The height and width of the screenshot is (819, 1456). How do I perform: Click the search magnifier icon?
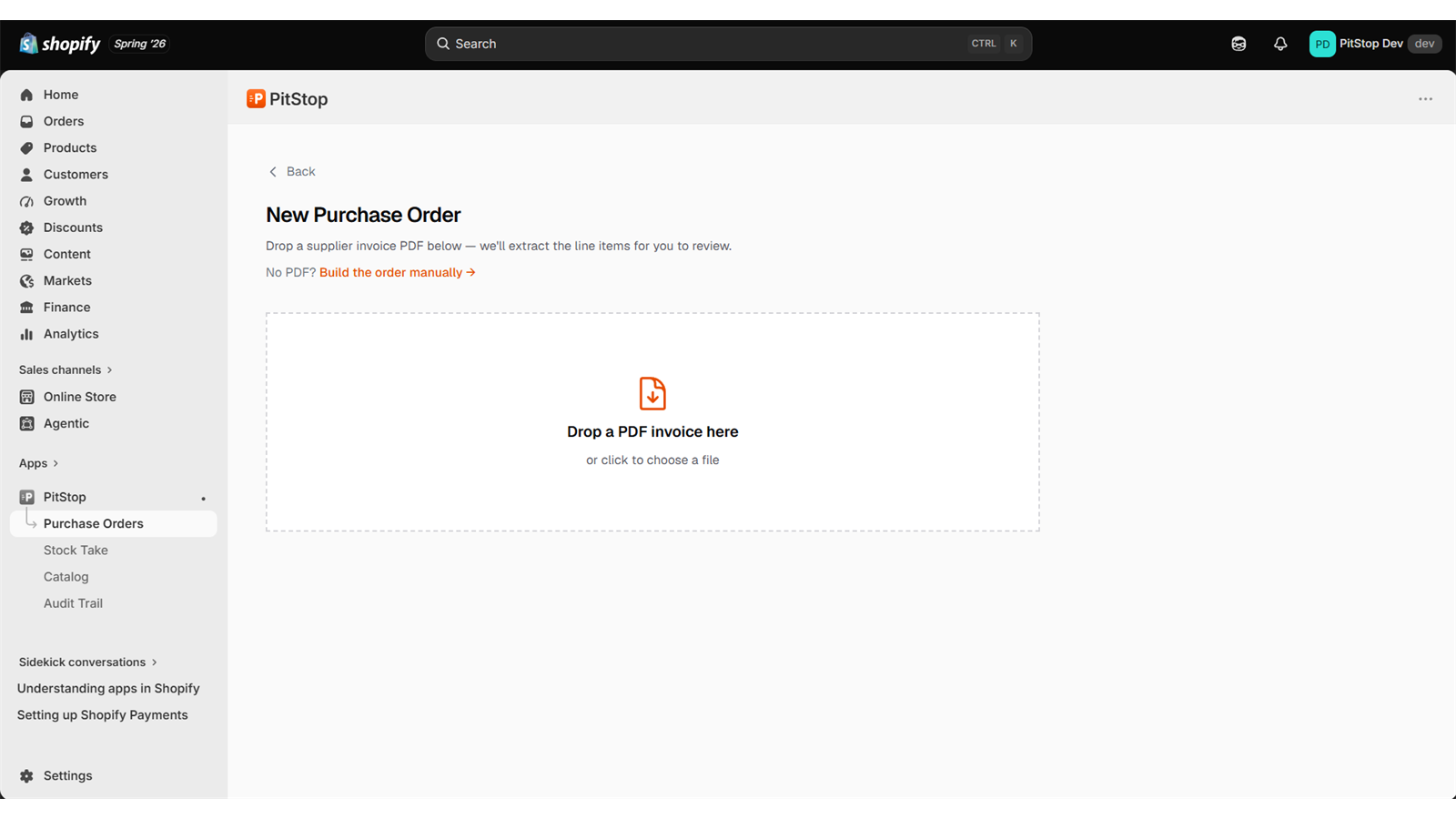tap(443, 44)
